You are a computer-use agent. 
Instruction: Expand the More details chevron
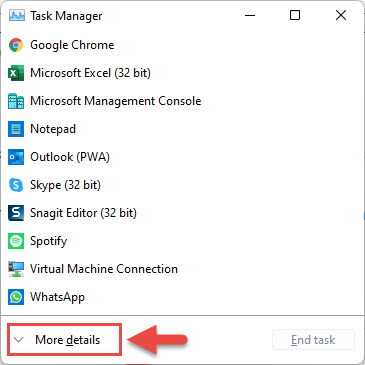(19, 340)
